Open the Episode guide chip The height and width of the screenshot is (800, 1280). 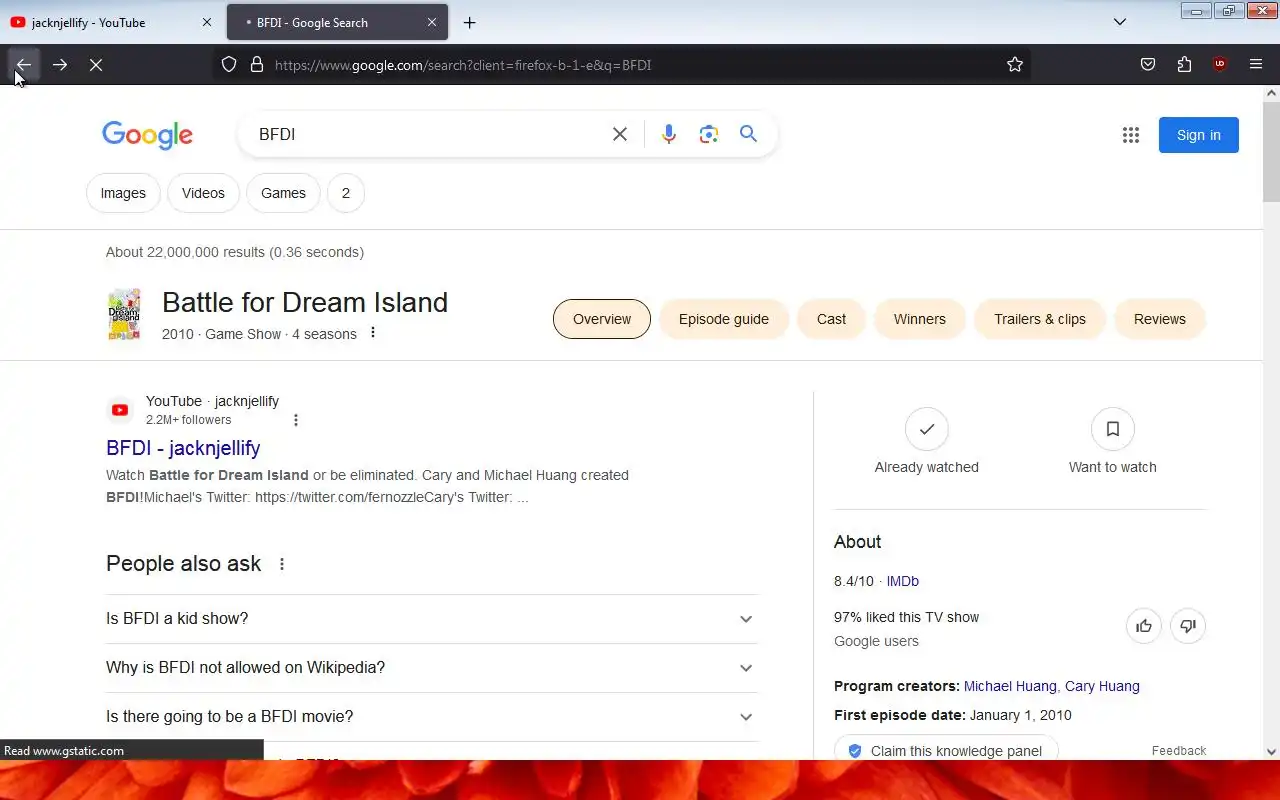[x=724, y=319]
